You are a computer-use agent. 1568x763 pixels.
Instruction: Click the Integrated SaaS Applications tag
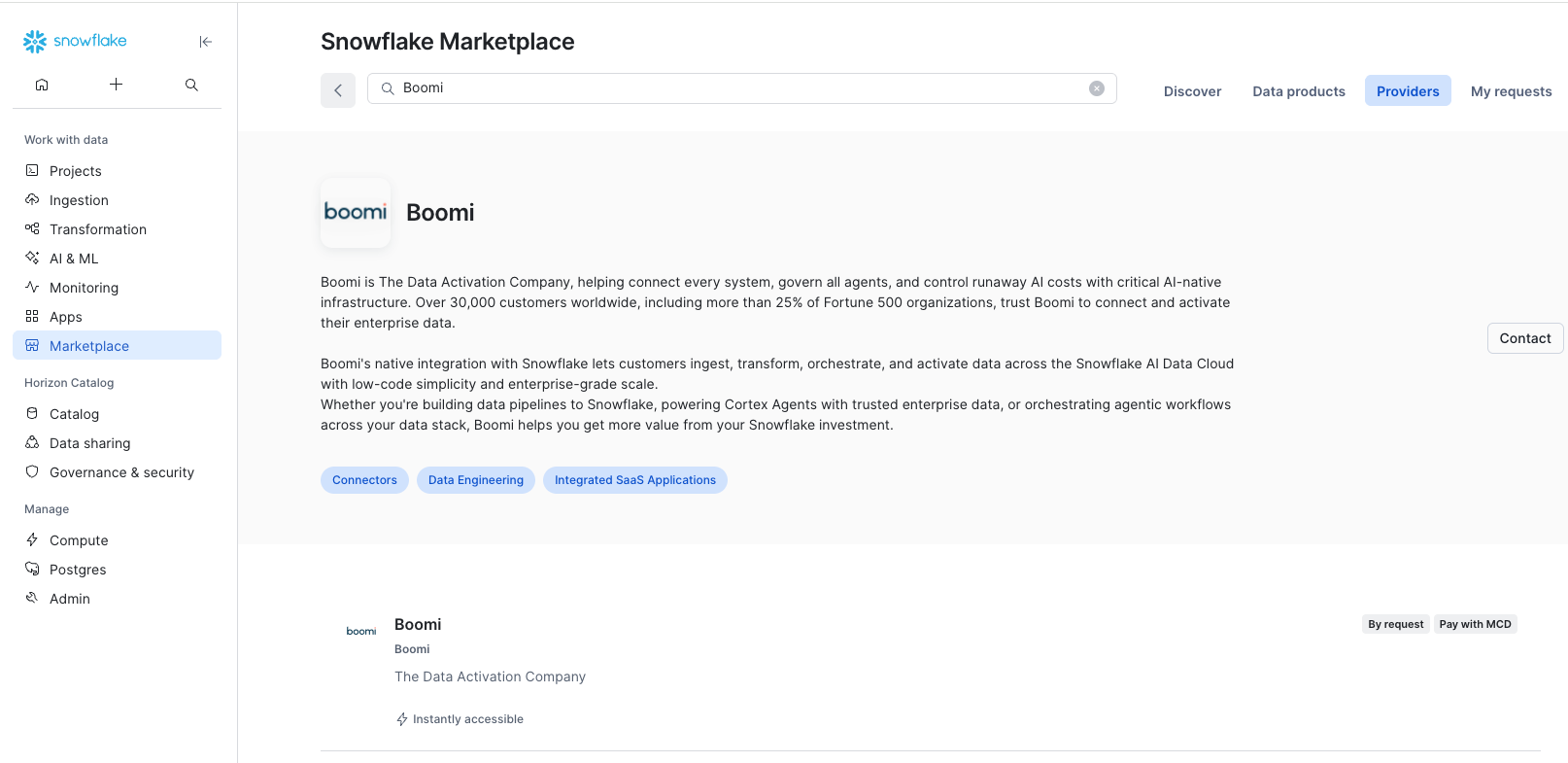tap(635, 480)
